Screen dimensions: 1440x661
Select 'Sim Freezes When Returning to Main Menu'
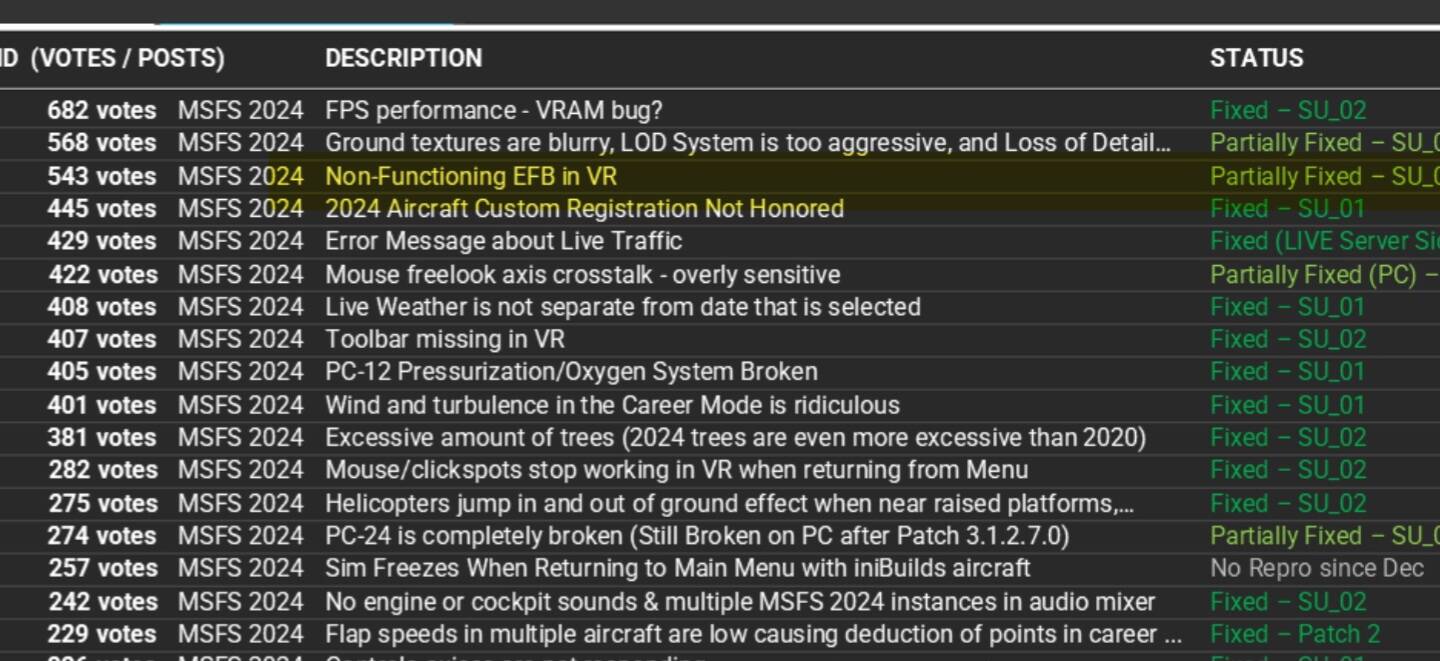677,568
